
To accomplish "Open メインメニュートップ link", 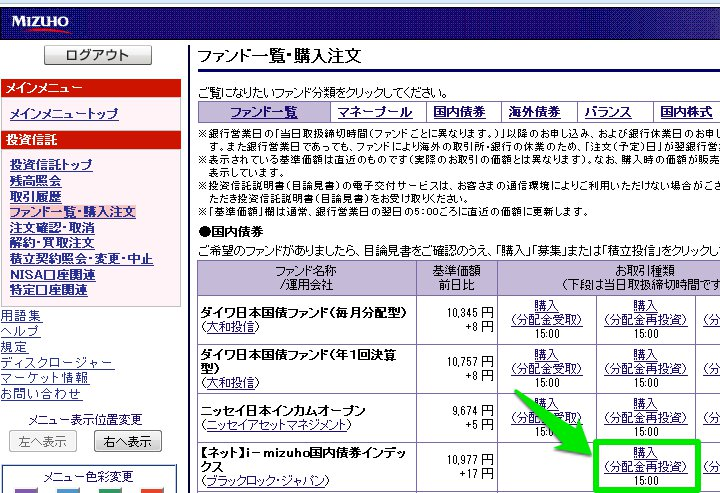I will coord(64,113).
